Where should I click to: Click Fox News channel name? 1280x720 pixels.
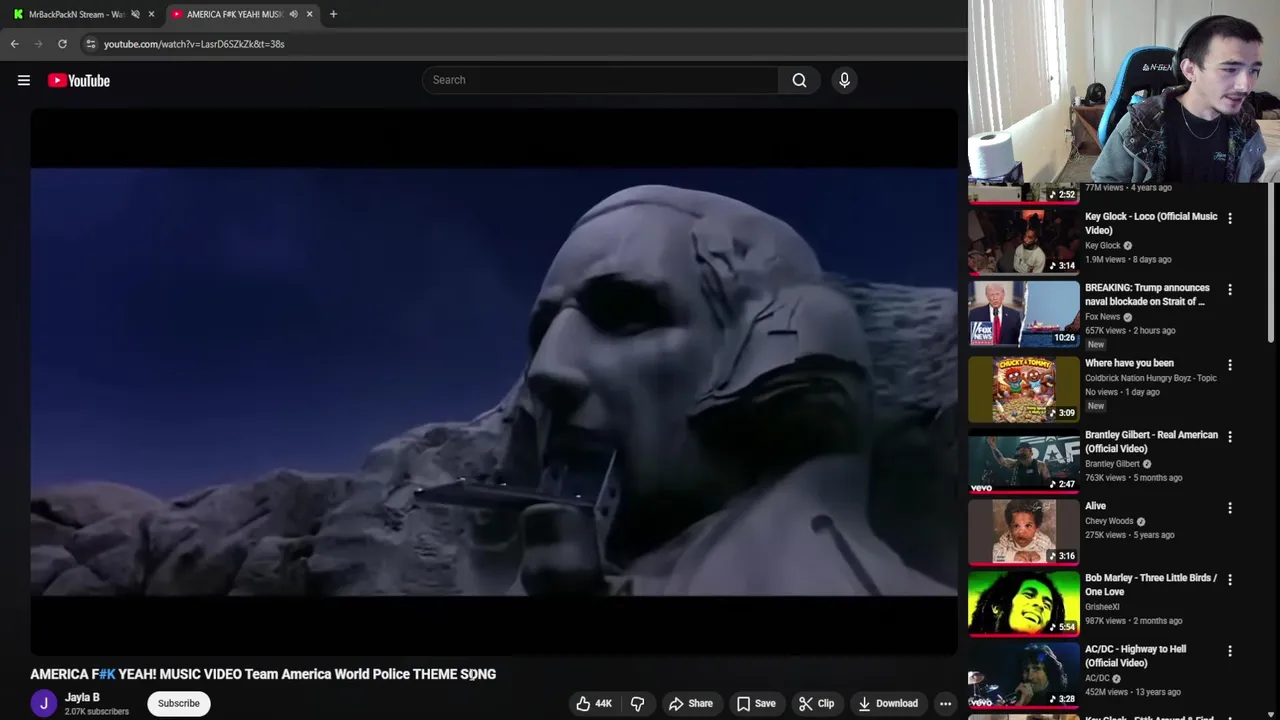pyautogui.click(x=1102, y=317)
